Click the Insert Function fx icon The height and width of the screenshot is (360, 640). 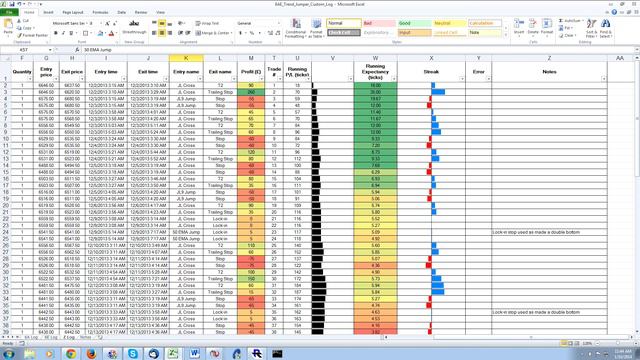pos(77,50)
